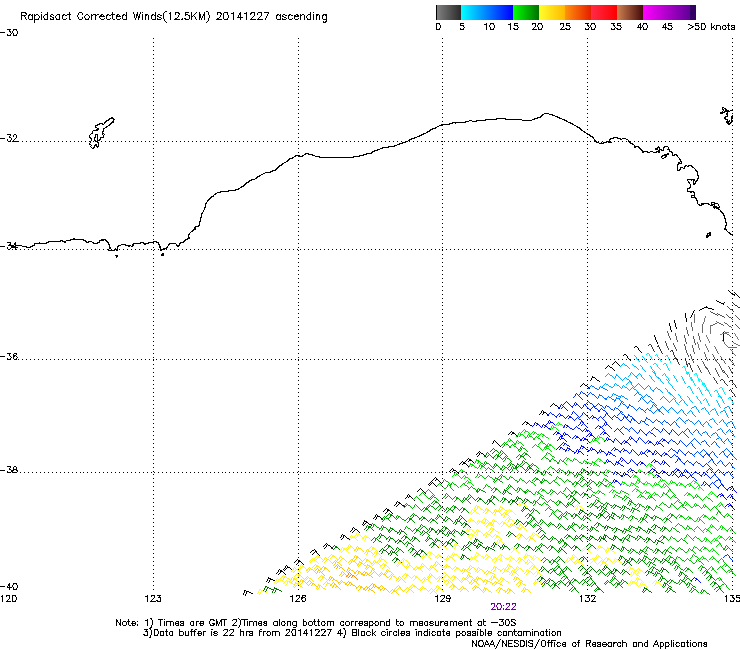The width and height of the screenshot is (740, 650).
Task: Click the "Data buffer is 22 hrs" note line
Action: pyautogui.click(x=352, y=633)
